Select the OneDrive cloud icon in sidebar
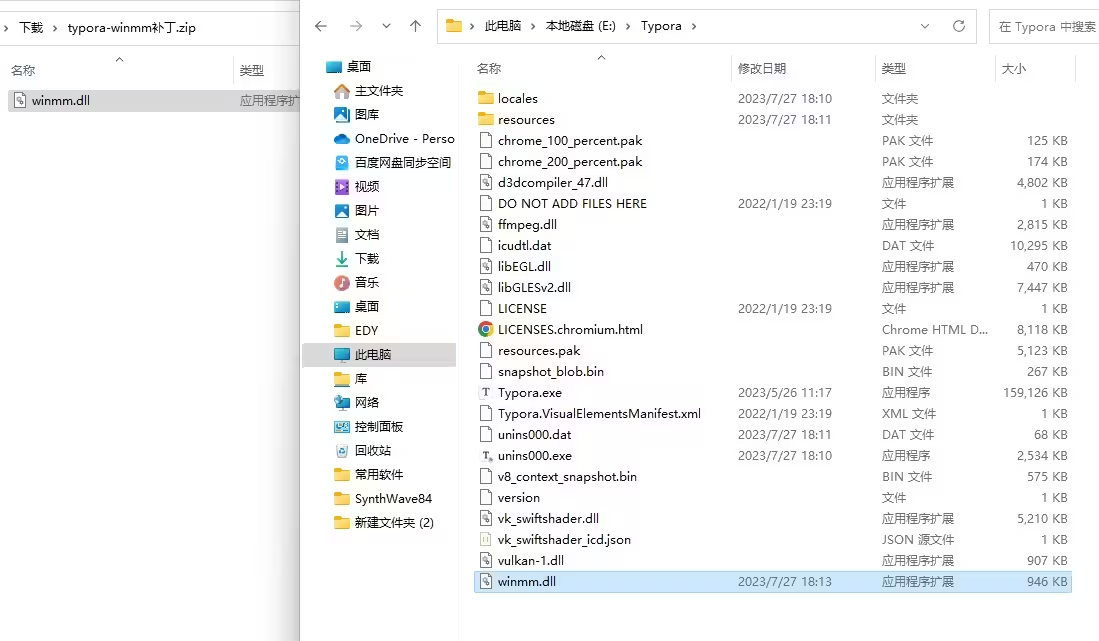This screenshot has height=641, width=1099. [342, 139]
